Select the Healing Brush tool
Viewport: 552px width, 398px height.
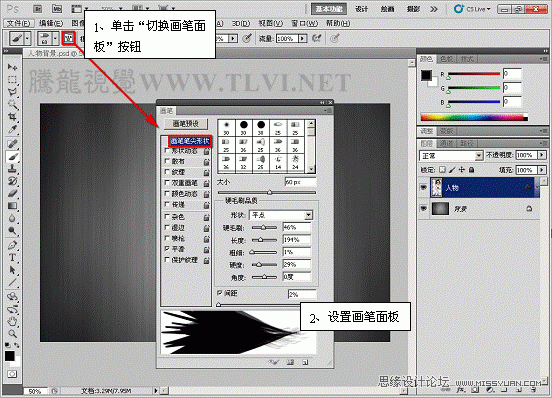[x=12, y=144]
